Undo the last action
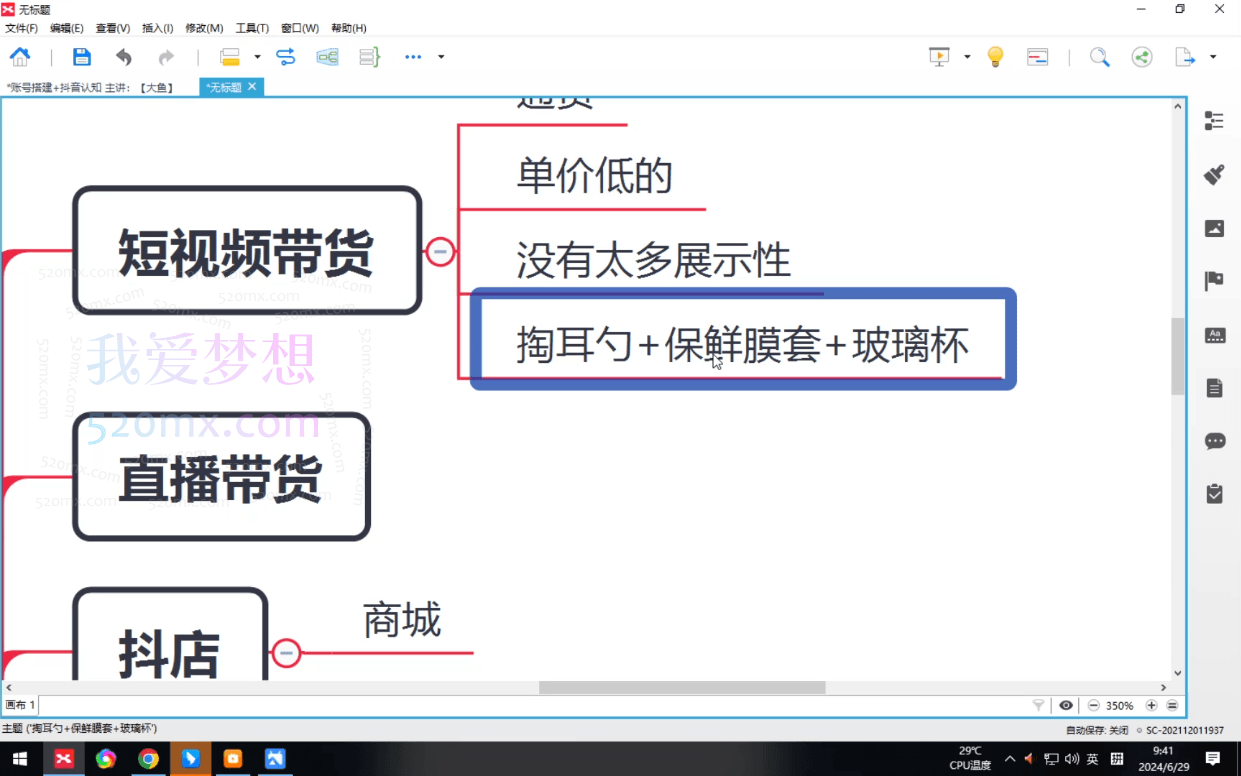1241x776 pixels. point(124,57)
